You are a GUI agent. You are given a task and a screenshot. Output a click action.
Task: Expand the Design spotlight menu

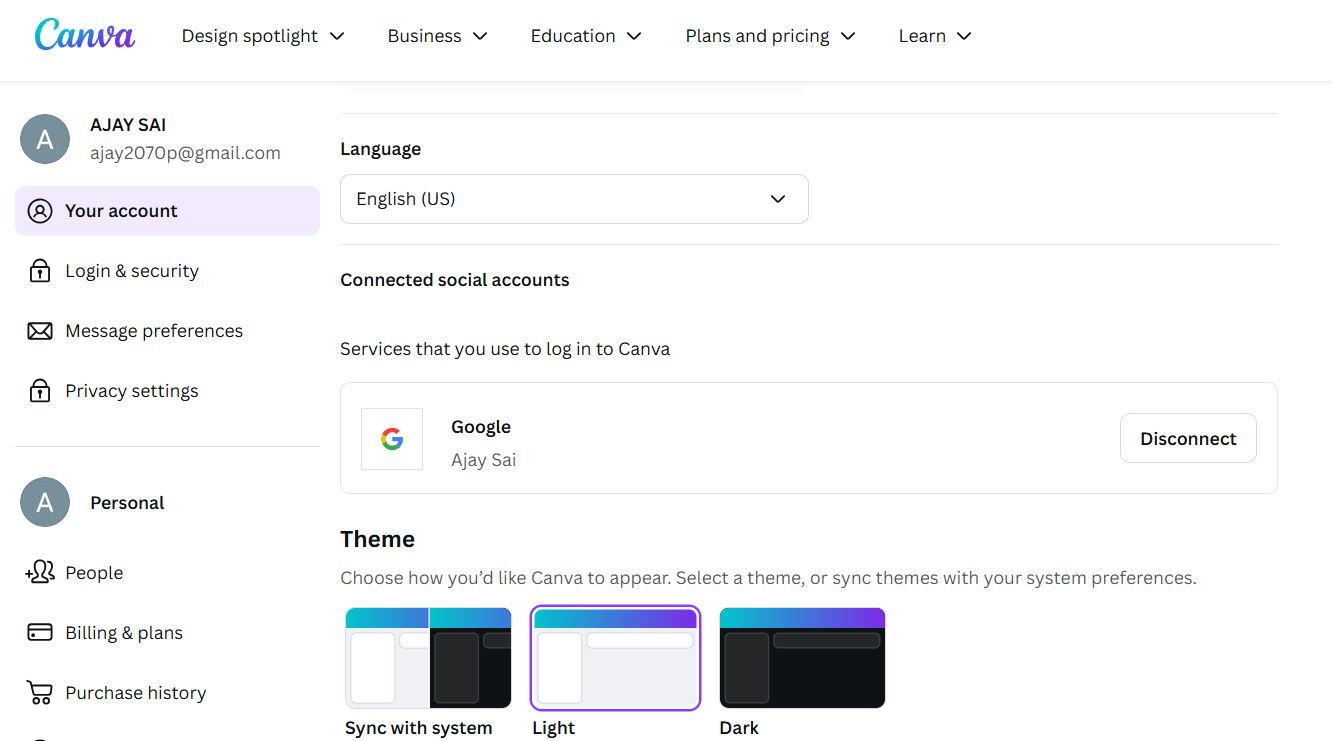coord(263,36)
